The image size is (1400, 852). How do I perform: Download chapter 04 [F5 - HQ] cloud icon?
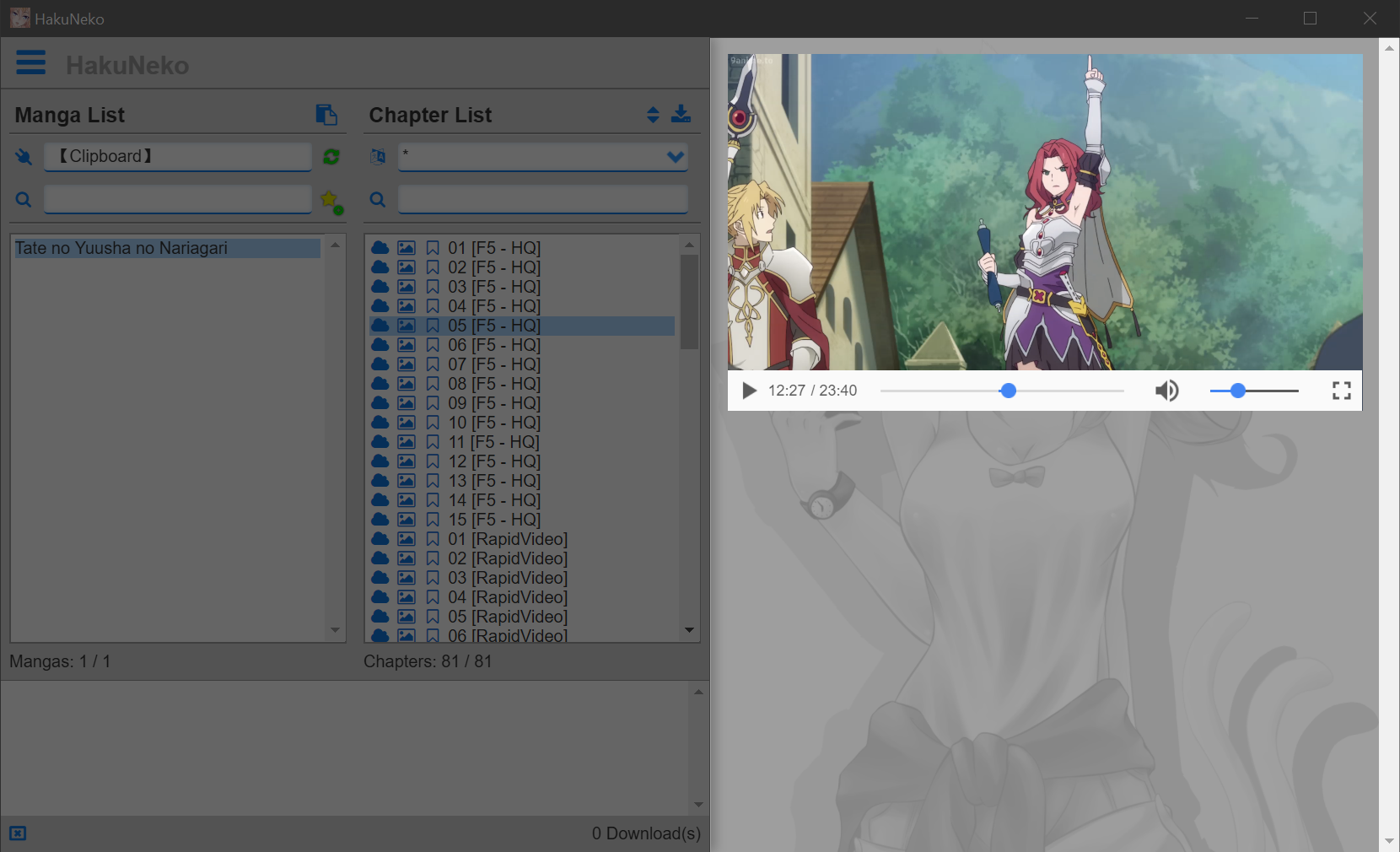point(380,306)
